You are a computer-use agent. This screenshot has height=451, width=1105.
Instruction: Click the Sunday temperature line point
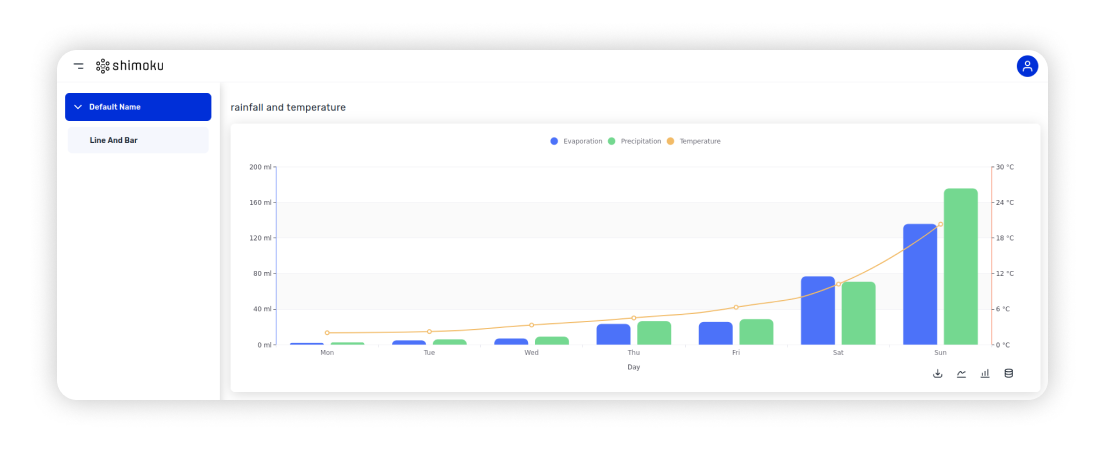[940, 224]
